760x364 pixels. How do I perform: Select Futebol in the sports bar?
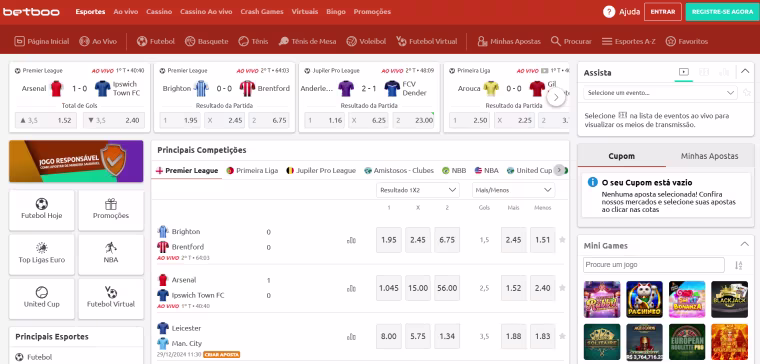pos(156,41)
